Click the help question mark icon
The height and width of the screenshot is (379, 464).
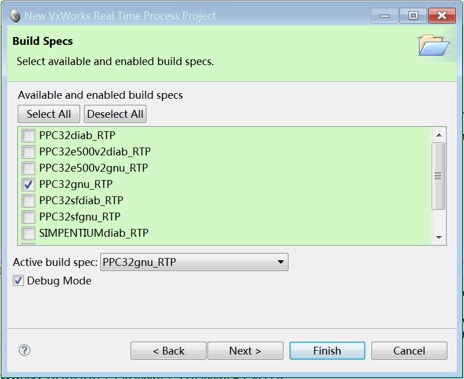(24, 350)
